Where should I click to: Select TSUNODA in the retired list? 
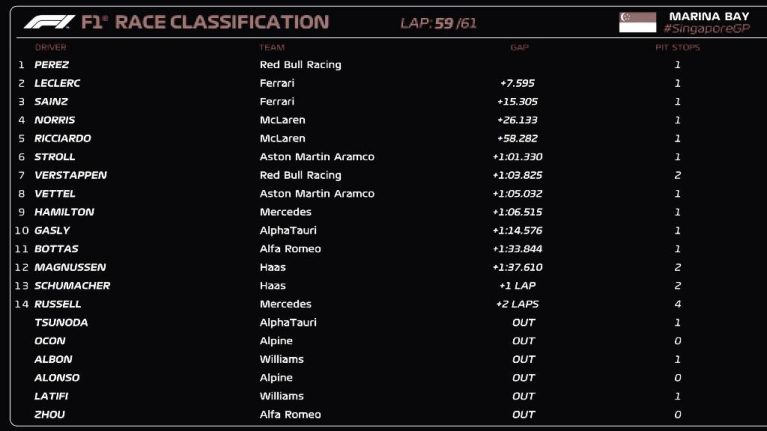[61, 322]
